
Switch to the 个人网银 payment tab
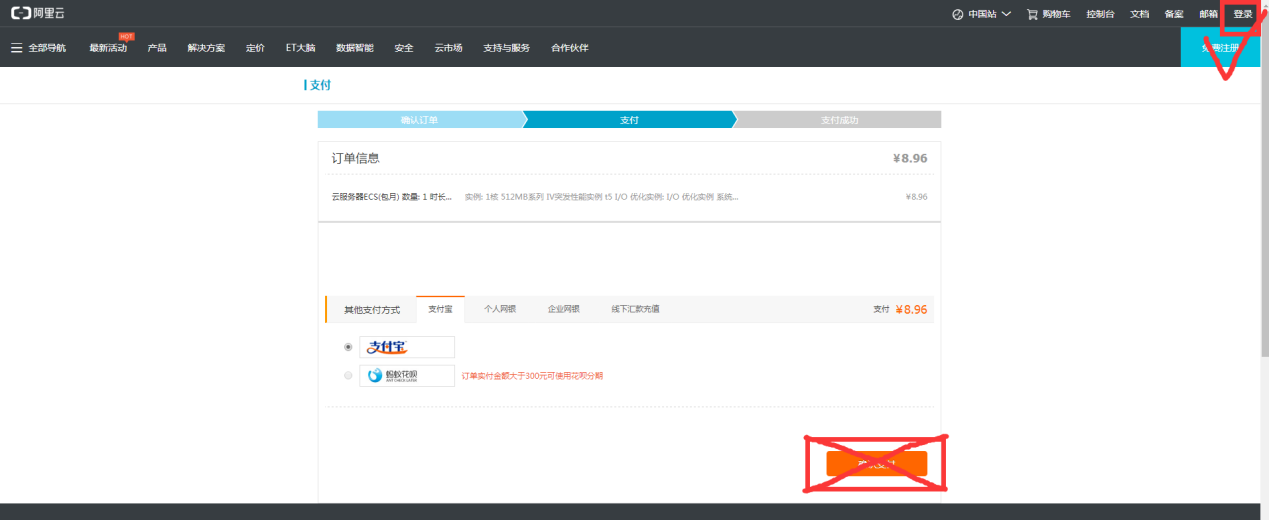[x=499, y=309]
